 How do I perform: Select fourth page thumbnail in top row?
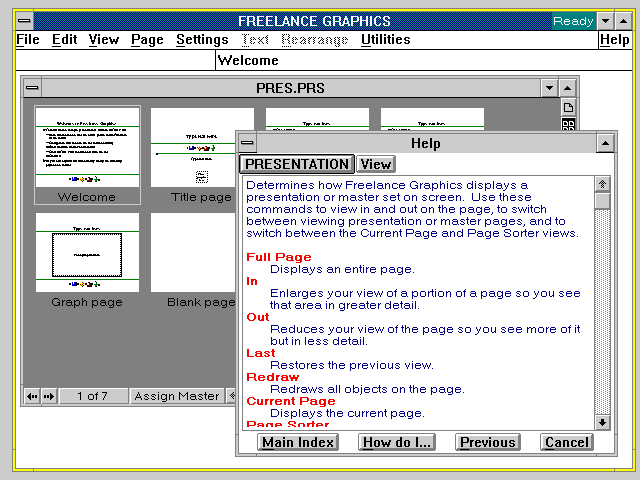click(432, 119)
